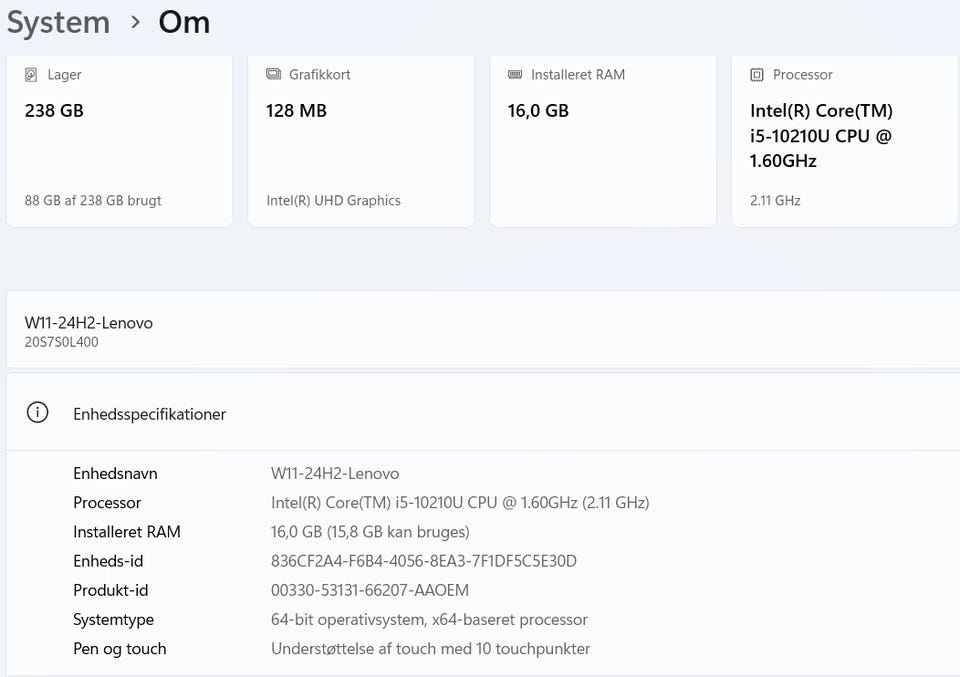Click the Enhedsnavn value in specifications
The image size is (960, 677).
coord(335,473)
